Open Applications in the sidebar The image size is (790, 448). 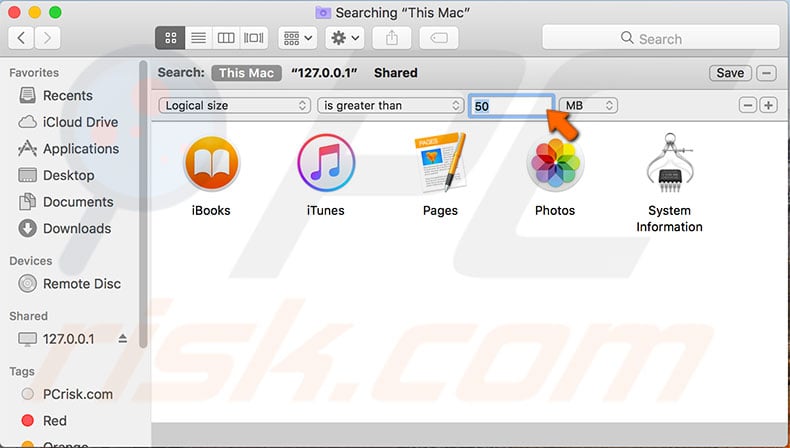click(x=69, y=149)
